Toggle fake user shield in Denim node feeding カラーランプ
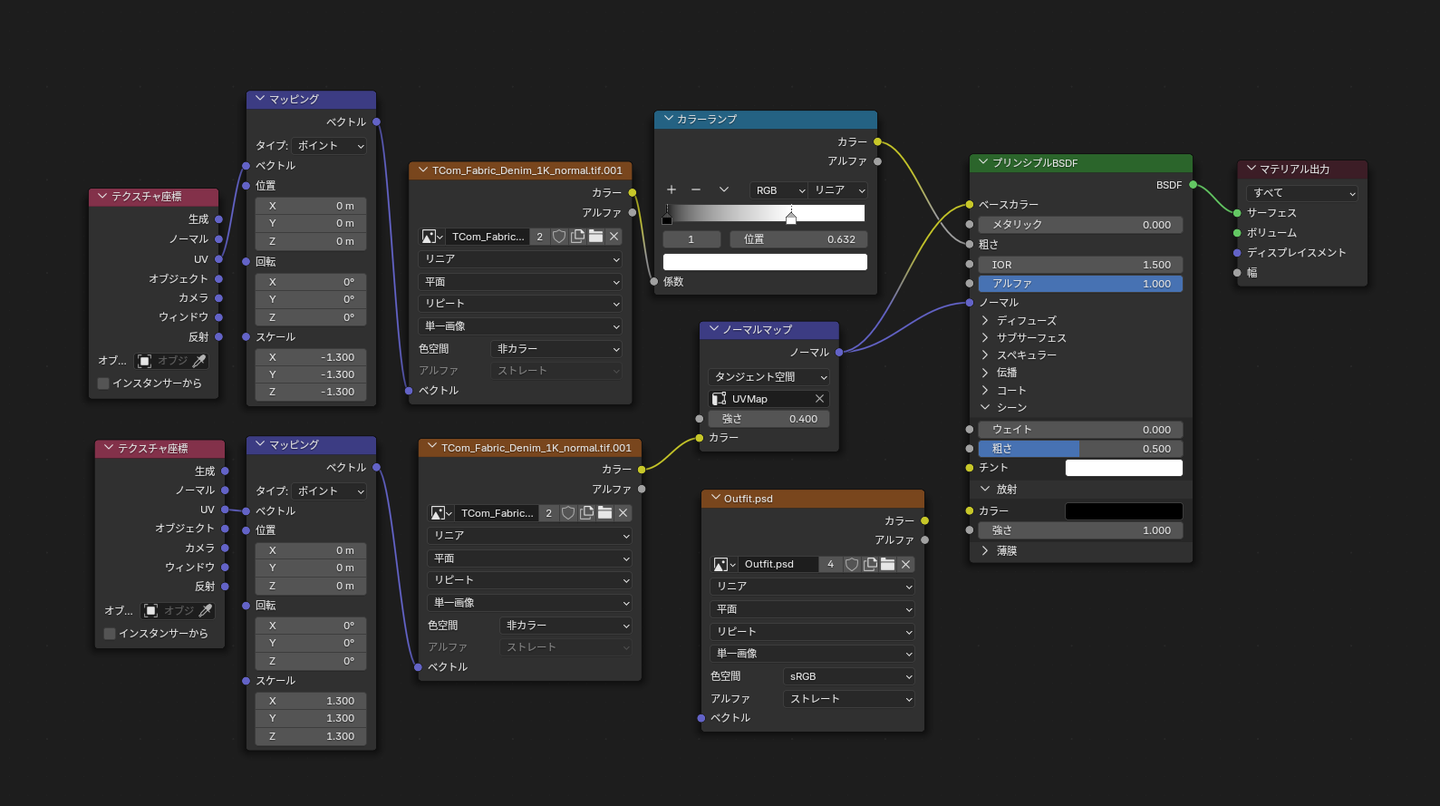This screenshot has width=1440, height=806. (x=560, y=237)
